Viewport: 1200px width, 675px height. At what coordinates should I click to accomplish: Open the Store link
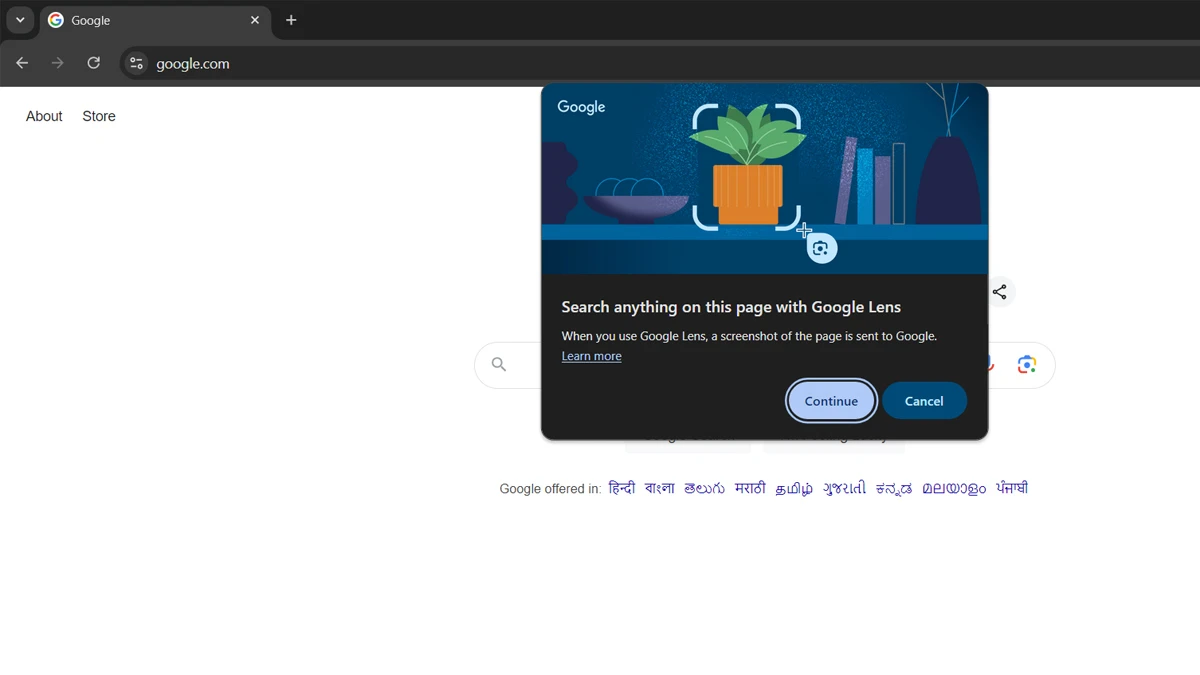tap(99, 116)
